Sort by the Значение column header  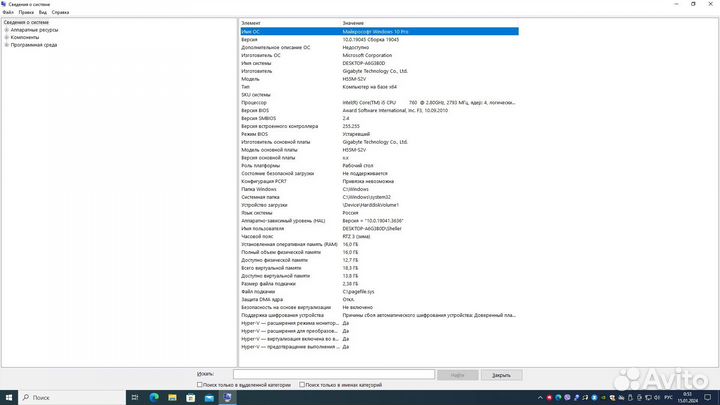click(x=429, y=23)
